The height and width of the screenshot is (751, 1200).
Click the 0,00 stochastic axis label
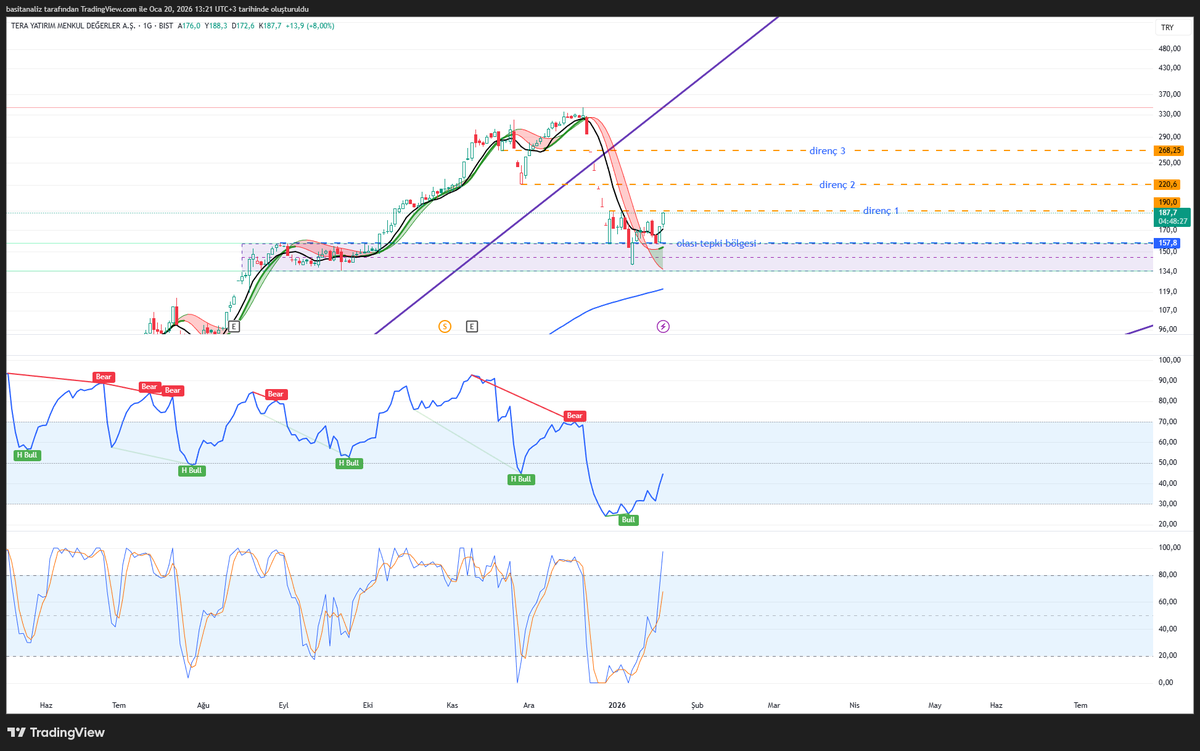[1165, 683]
